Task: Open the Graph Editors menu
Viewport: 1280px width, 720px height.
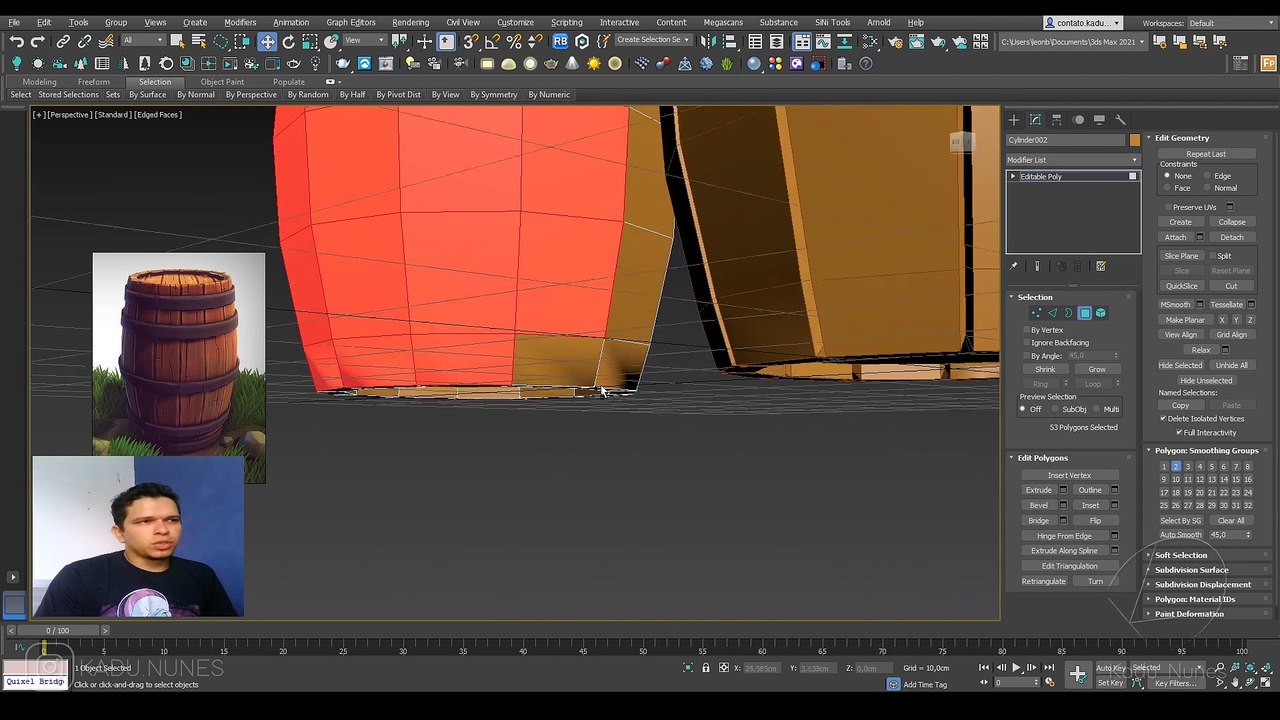Action: [351, 22]
